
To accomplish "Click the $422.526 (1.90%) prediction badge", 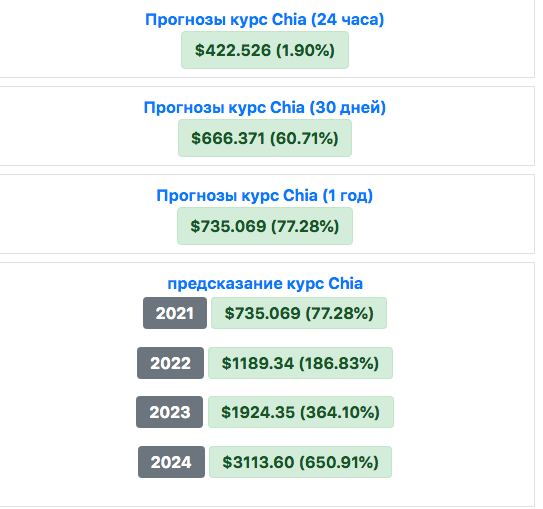I will pyautogui.click(x=265, y=50).
